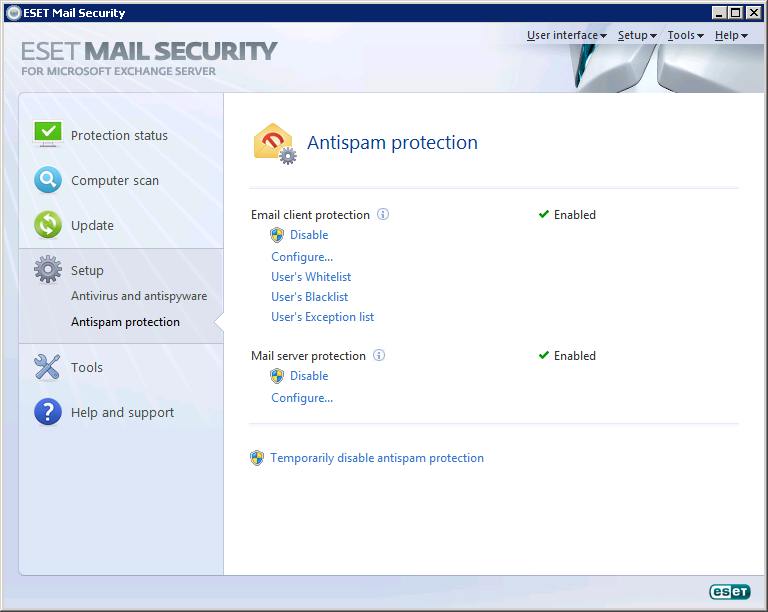The width and height of the screenshot is (768, 612).
Task: Click the green Update arrows icon
Action: tap(48, 225)
